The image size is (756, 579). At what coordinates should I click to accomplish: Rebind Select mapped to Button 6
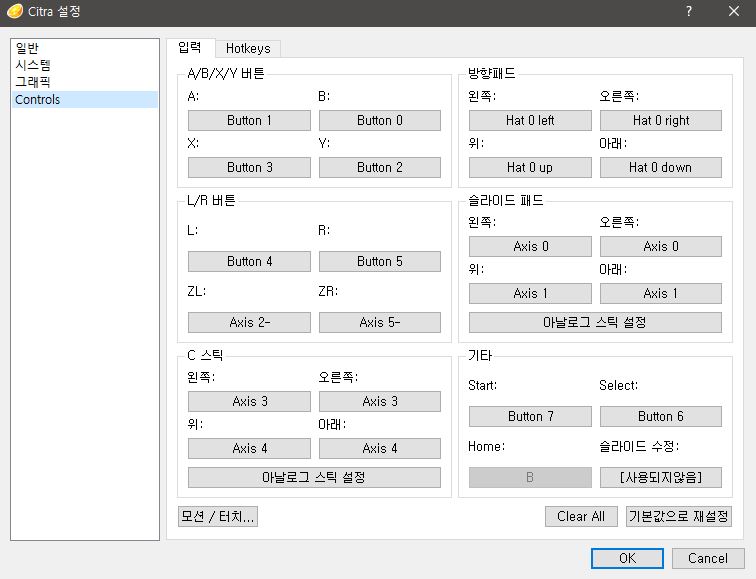point(661,417)
